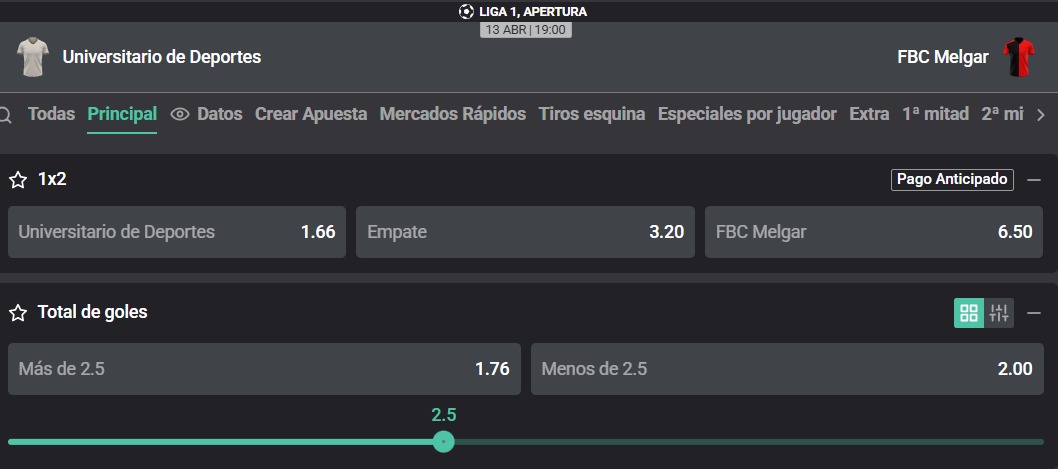Viewport: 1058px width, 469px height.
Task: Collapse the Total de goles section
Action: pos(1034,313)
